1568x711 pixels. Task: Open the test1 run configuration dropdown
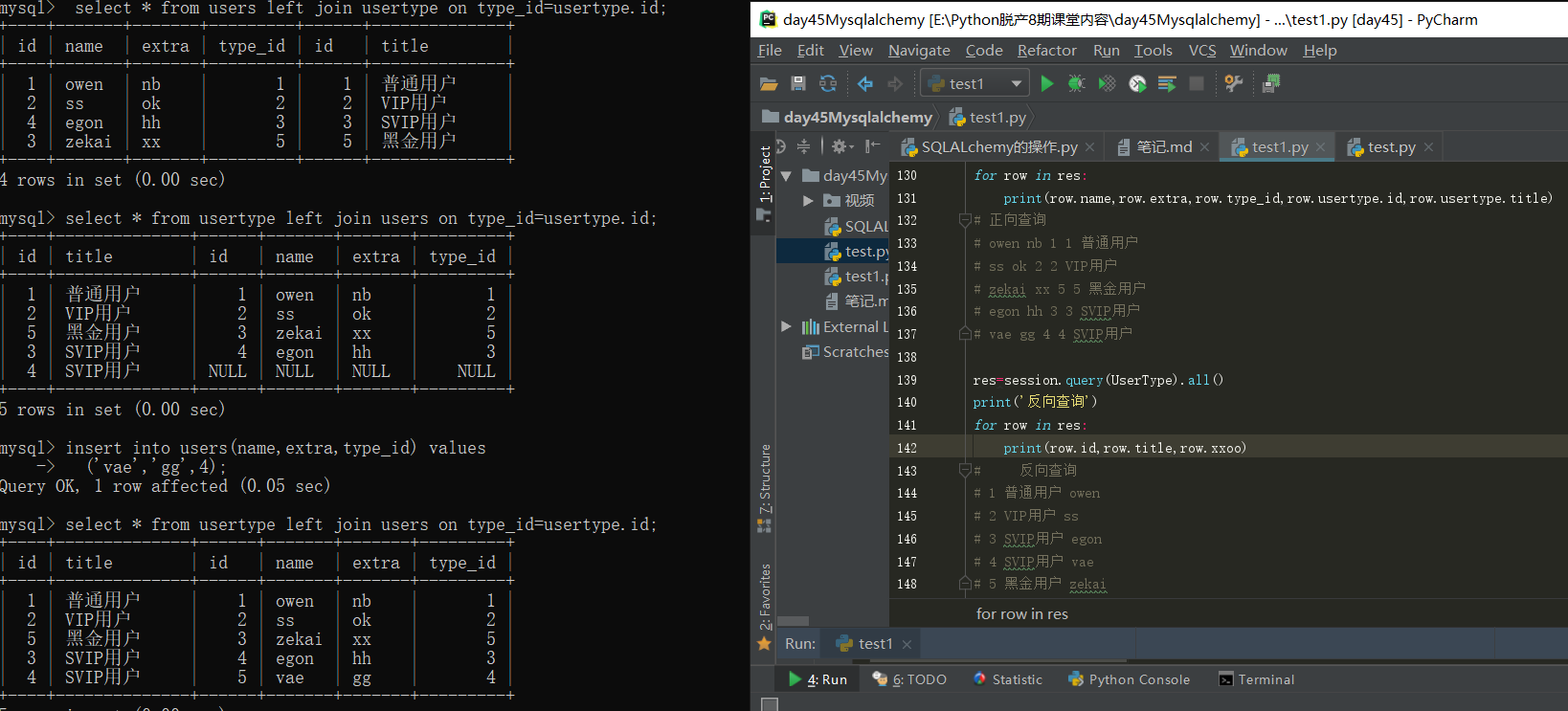(1016, 84)
